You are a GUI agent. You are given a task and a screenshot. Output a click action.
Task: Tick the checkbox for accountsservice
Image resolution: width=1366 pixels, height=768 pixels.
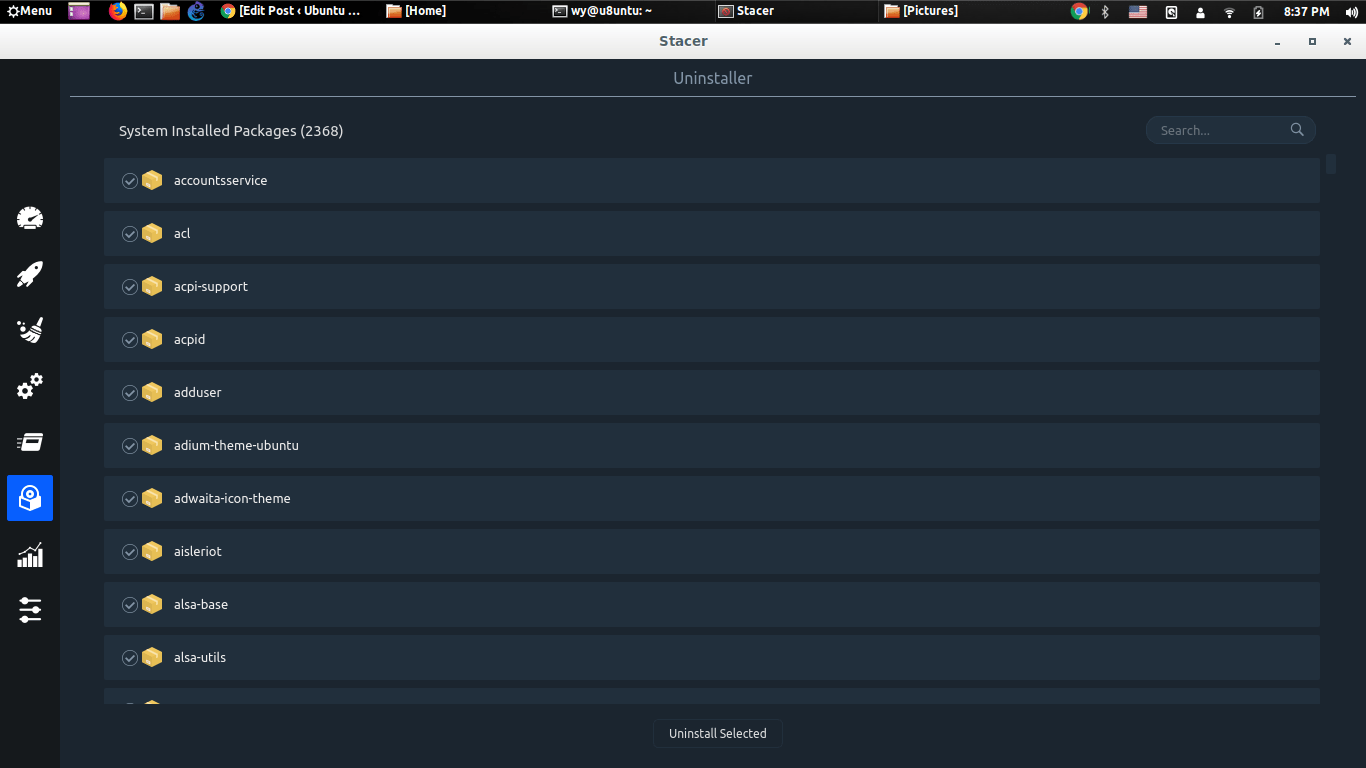click(130, 181)
